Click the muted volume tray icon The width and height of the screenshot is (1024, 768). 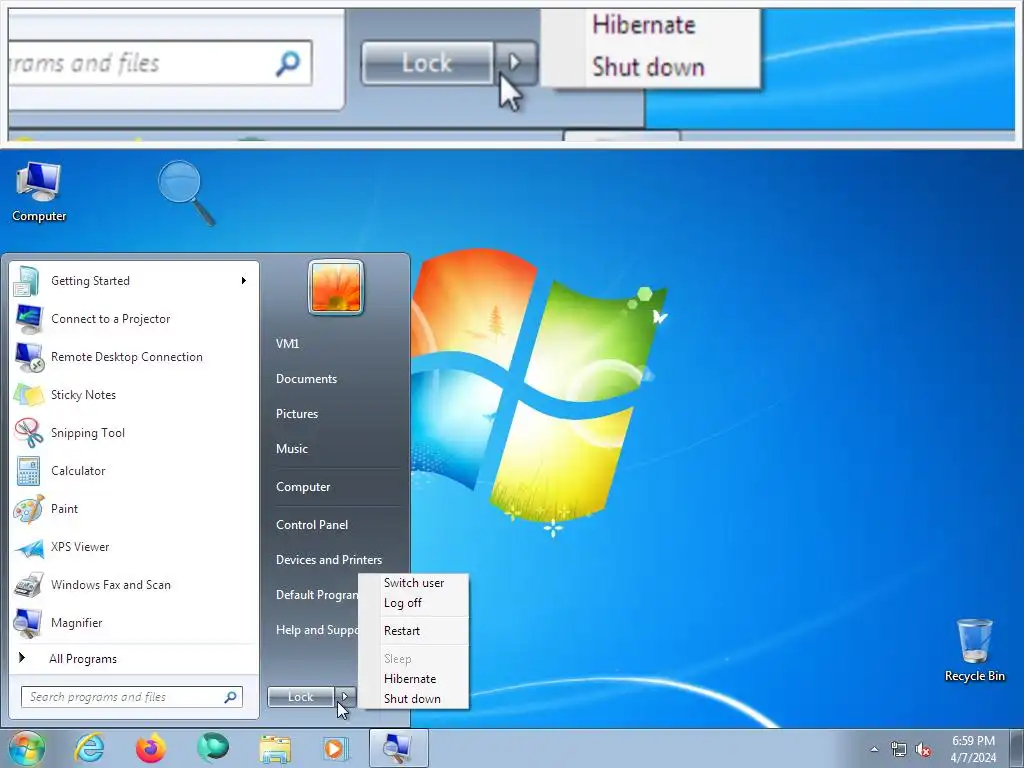click(x=923, y=749)
